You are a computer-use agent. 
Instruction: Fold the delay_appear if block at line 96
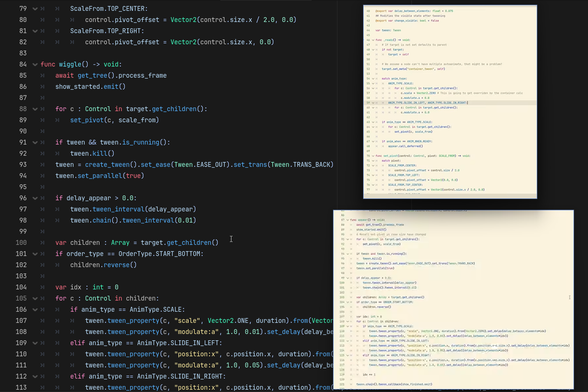pyautogui.click(x=35, y=198)
